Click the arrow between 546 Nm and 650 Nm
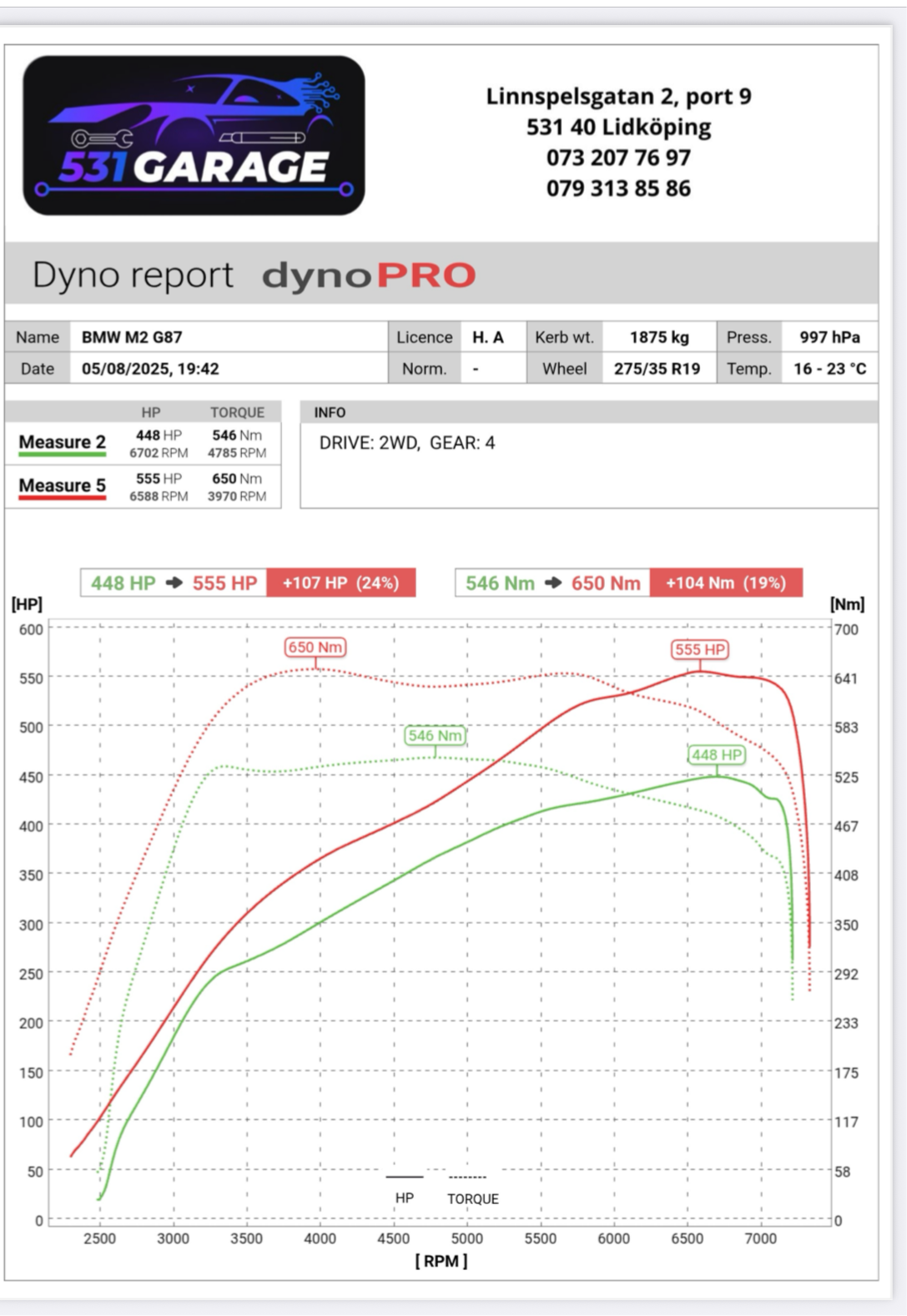This screenshot has width=907, height=1316. click(552, 583)
